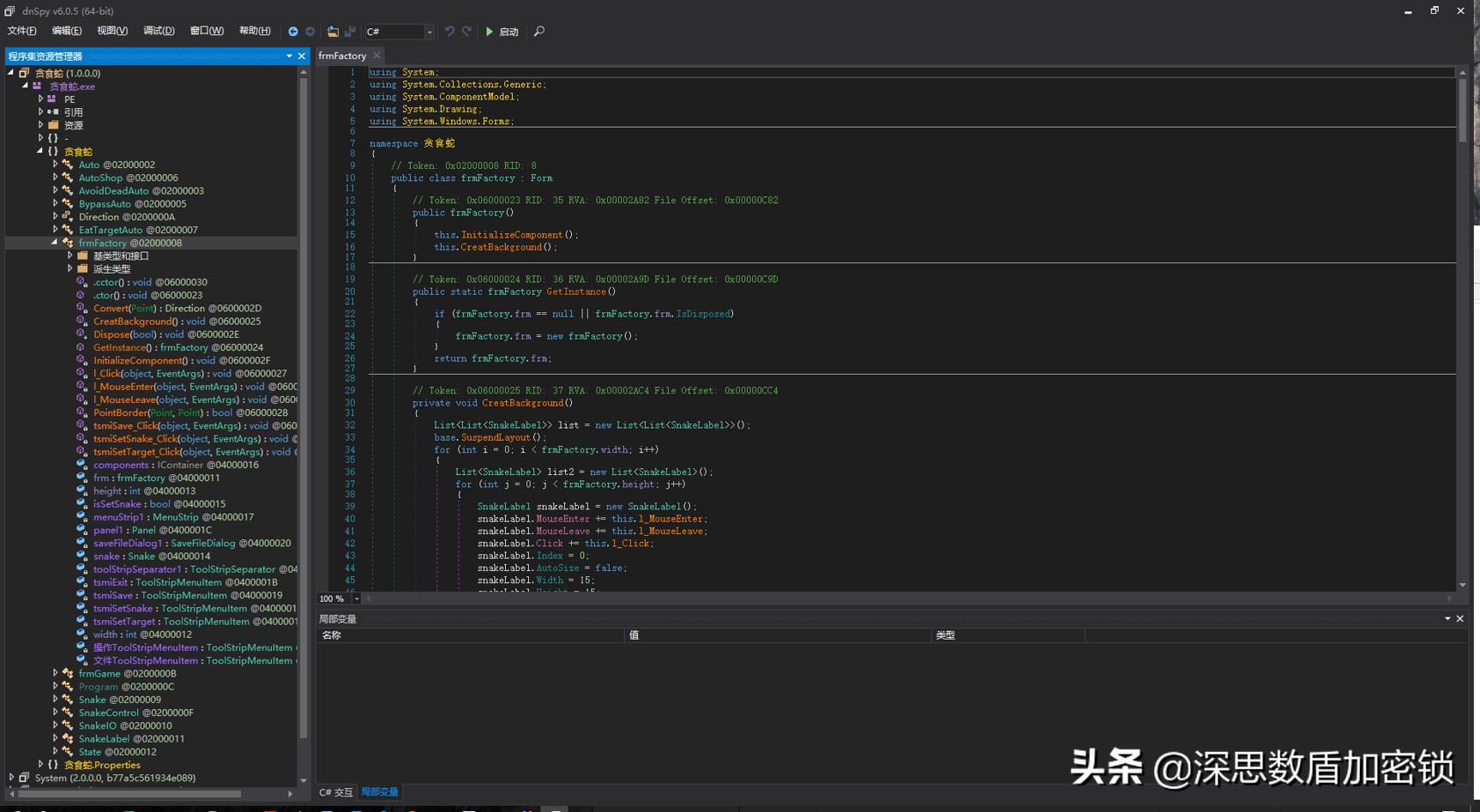The image size is (1480, 812).
Task: Expand the SnakeControl class node
Action: click(x=55, y=713)
